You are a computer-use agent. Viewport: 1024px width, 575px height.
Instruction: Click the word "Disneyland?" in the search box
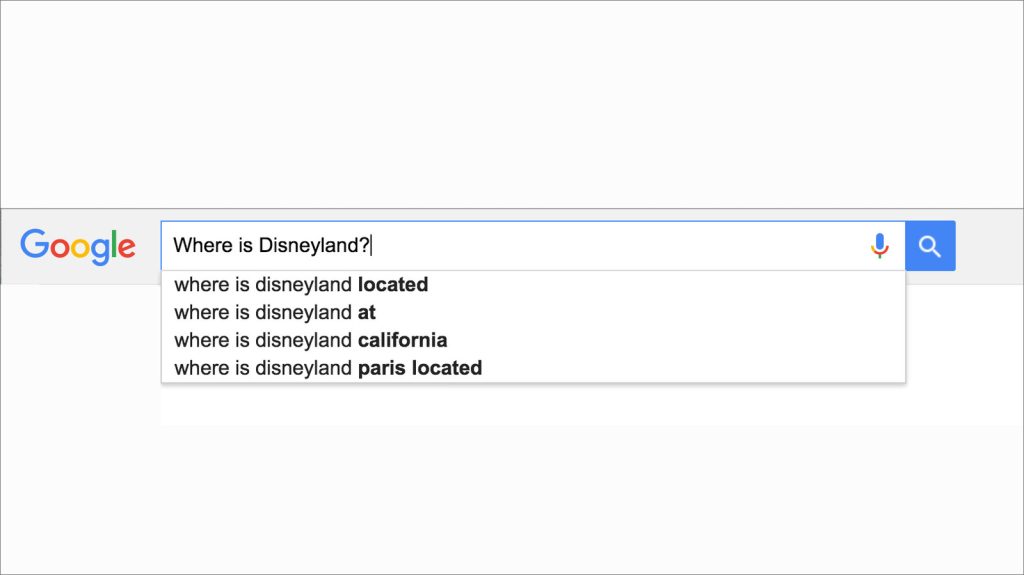coord(314,246)
